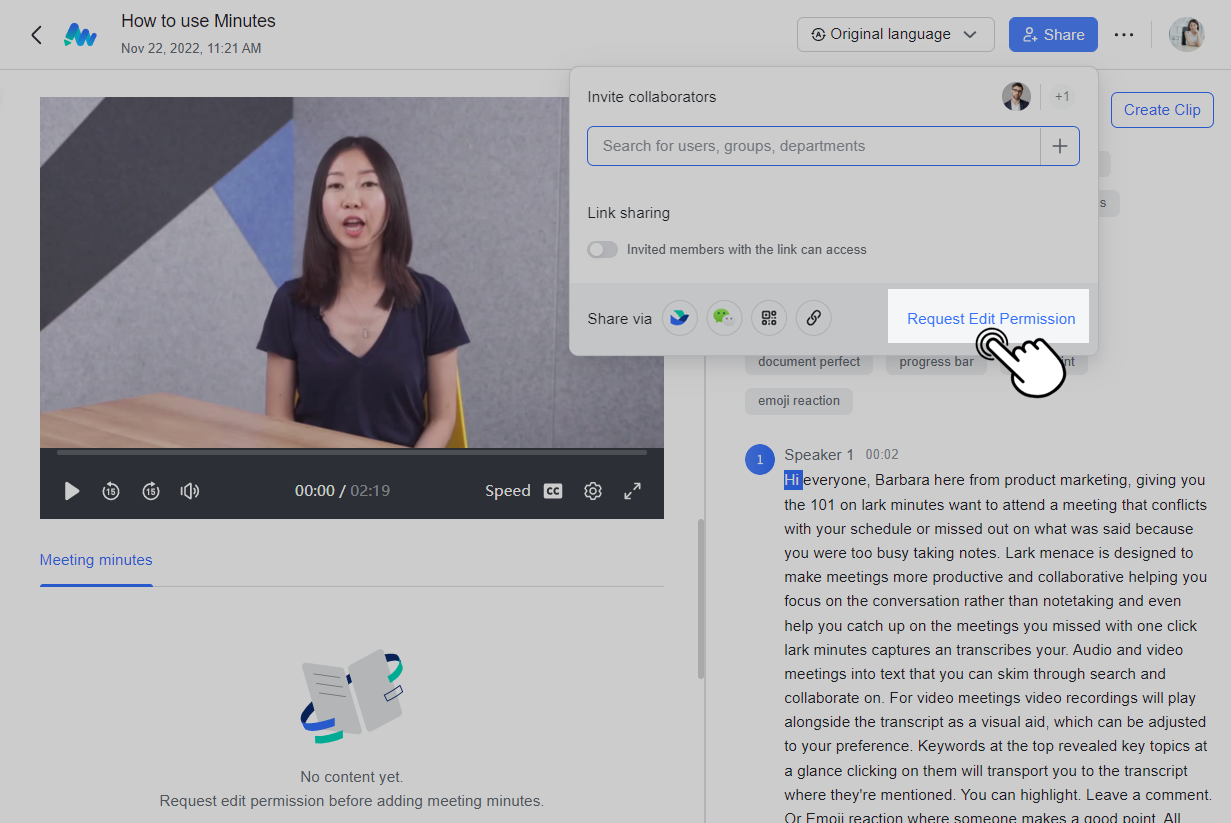This screenshot has width=1231, height=823.
Task: Share via WeChat icon
Action: [724, 318]
